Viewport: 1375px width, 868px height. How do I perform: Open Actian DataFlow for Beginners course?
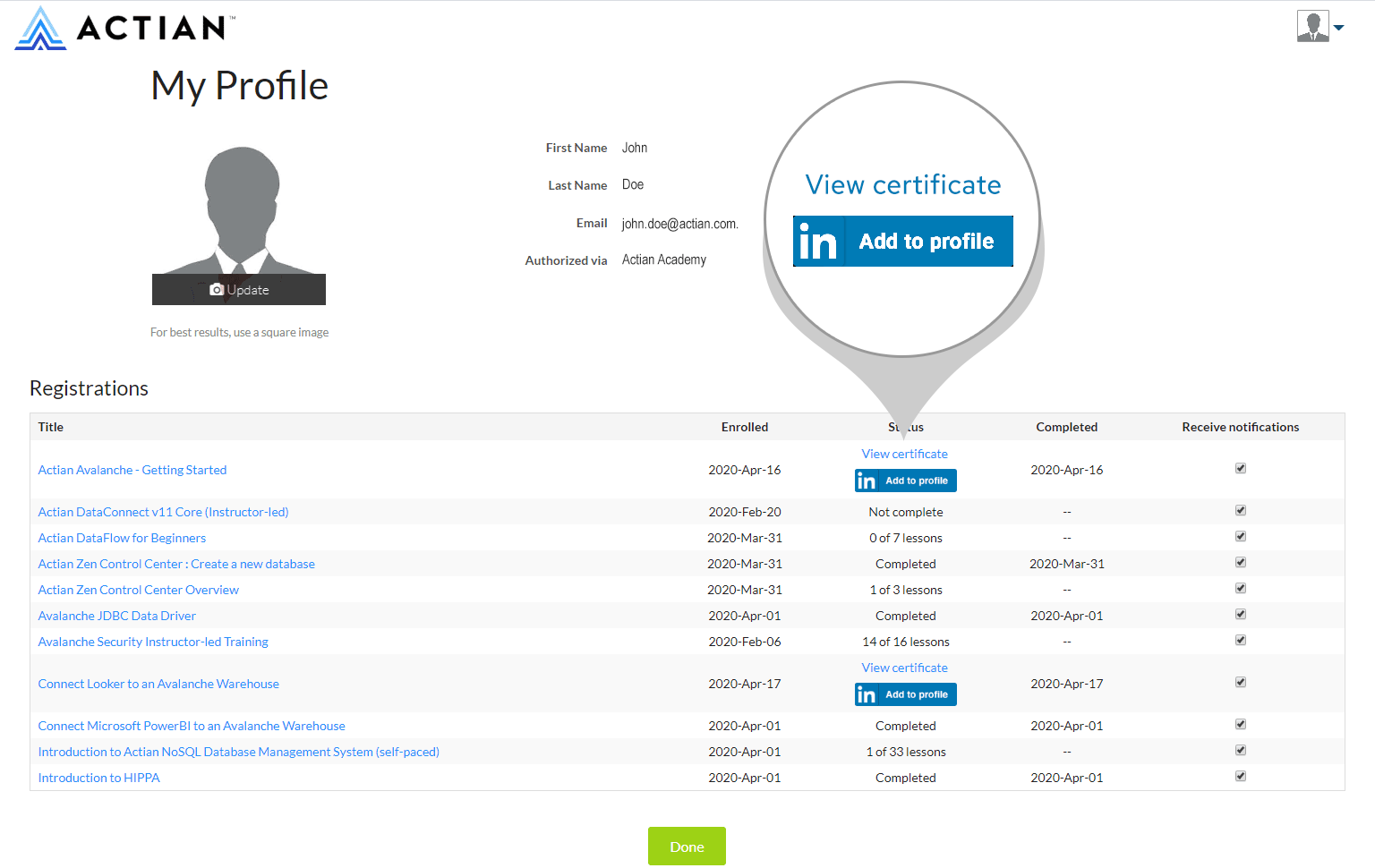[x=122, y=537]
